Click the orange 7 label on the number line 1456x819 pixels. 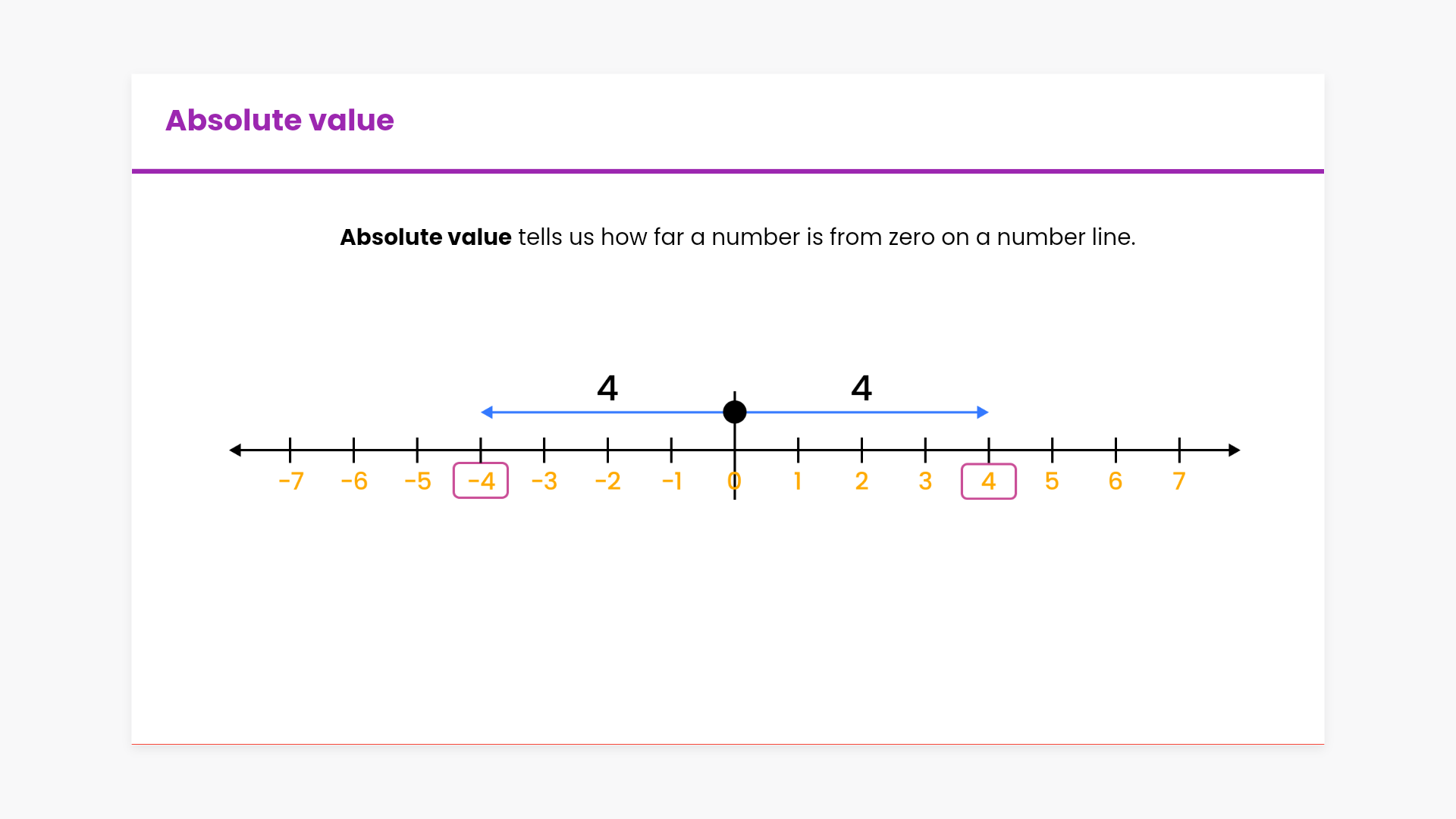pyautogui.click(x=1178, y=482)
